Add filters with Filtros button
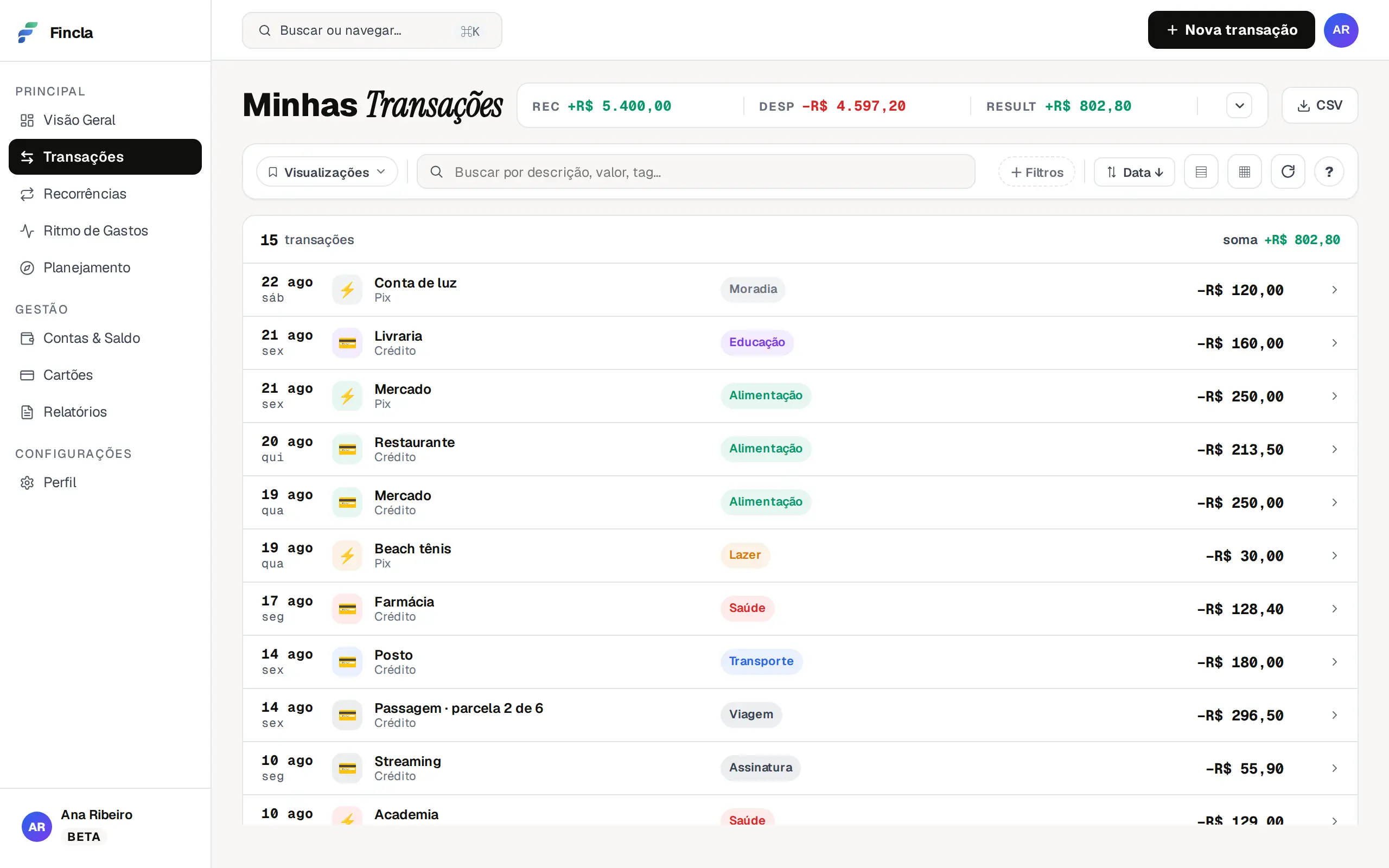 pyautogui.click(x=1036, y=171)
